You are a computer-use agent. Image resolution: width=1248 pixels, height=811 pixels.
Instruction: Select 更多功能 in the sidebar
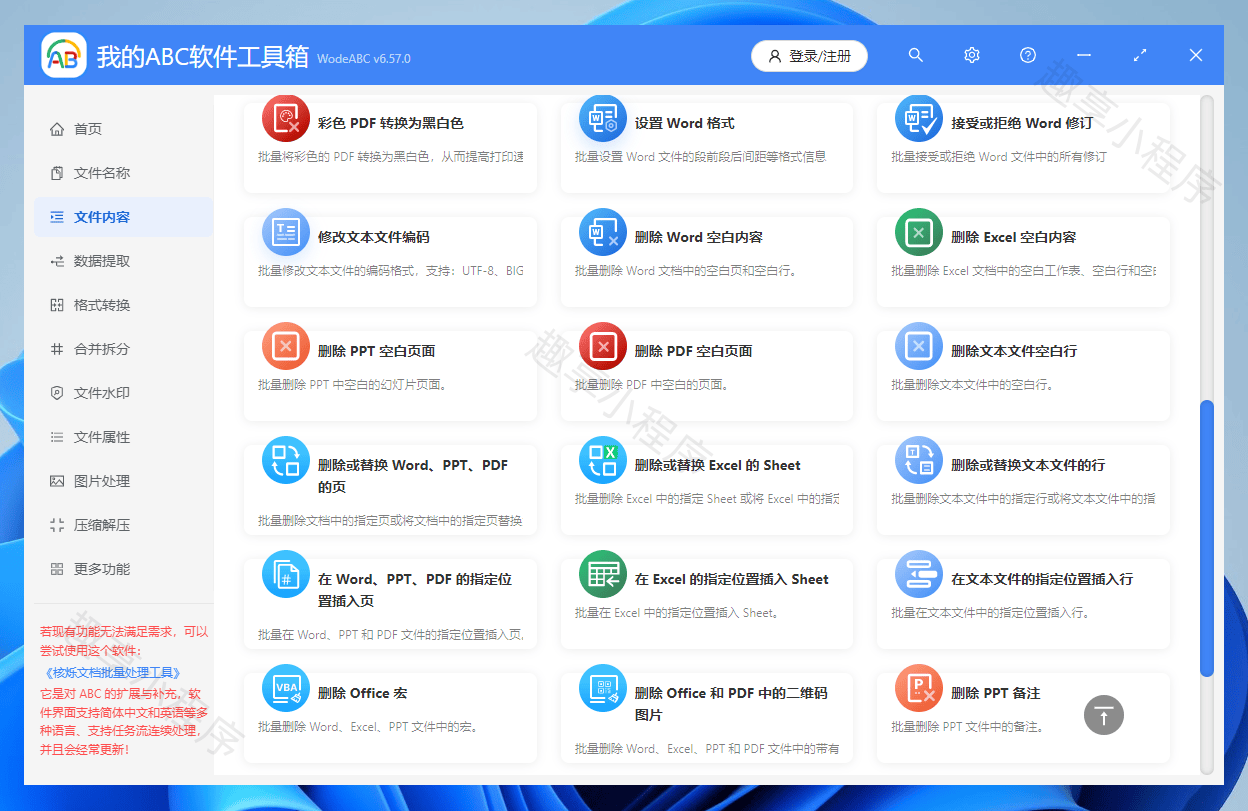pyautogui.click(x=124, y=569)
